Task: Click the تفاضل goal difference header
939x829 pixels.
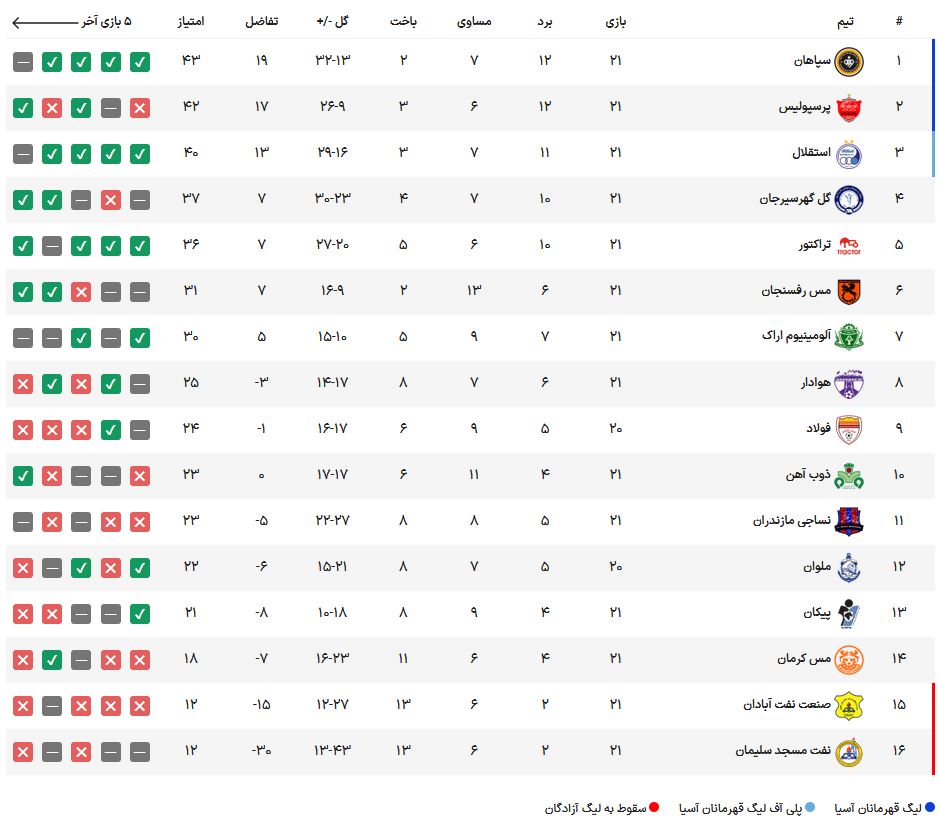Action: (x=262, y=22)
